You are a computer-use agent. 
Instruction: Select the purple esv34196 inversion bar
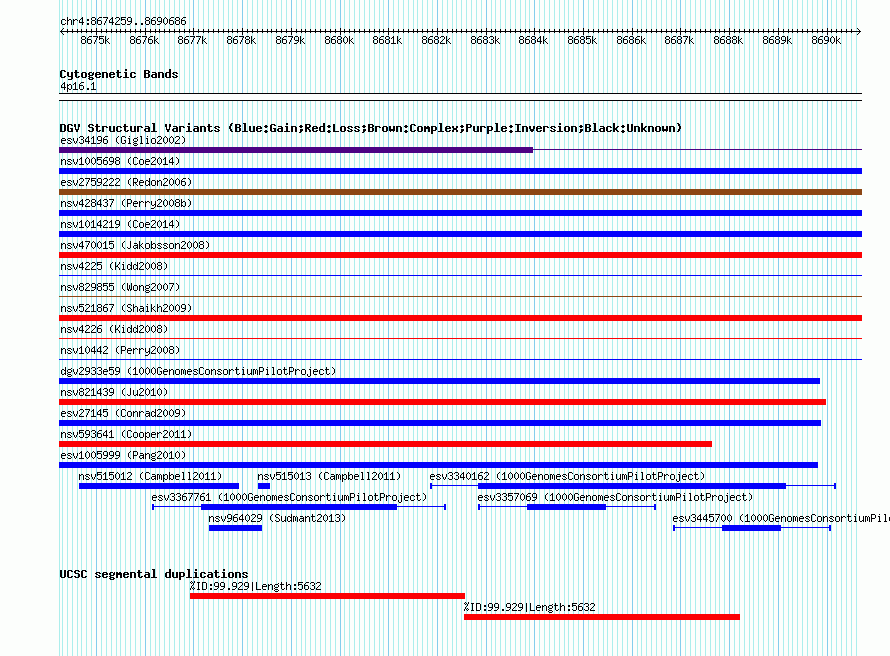point(296,150)
